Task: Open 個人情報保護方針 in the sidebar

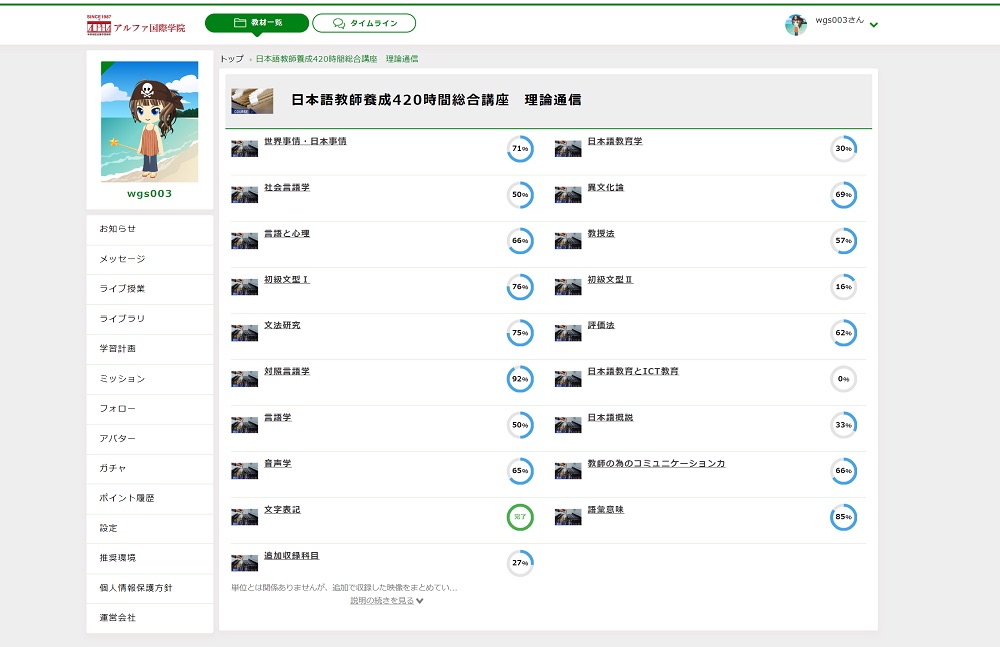Action: (149, 588)
